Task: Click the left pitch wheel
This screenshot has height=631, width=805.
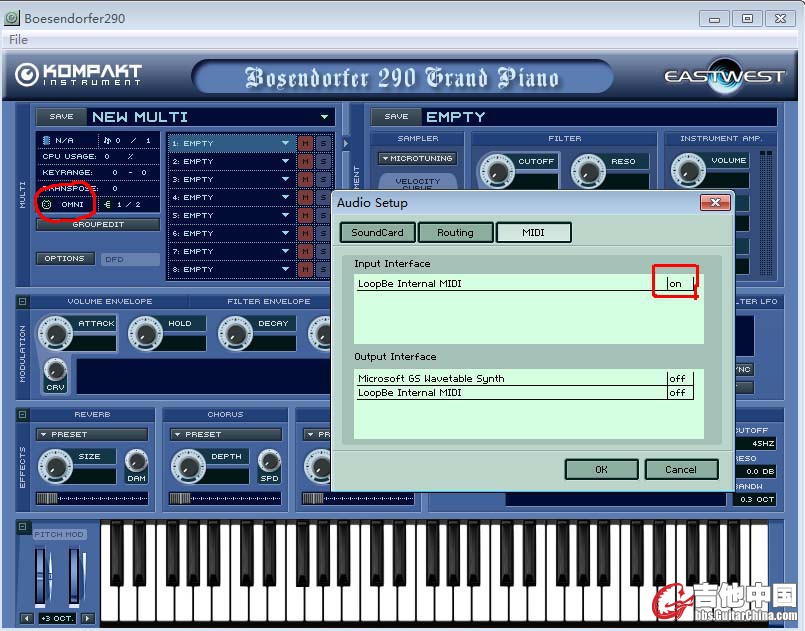Action: coord(41,576)
